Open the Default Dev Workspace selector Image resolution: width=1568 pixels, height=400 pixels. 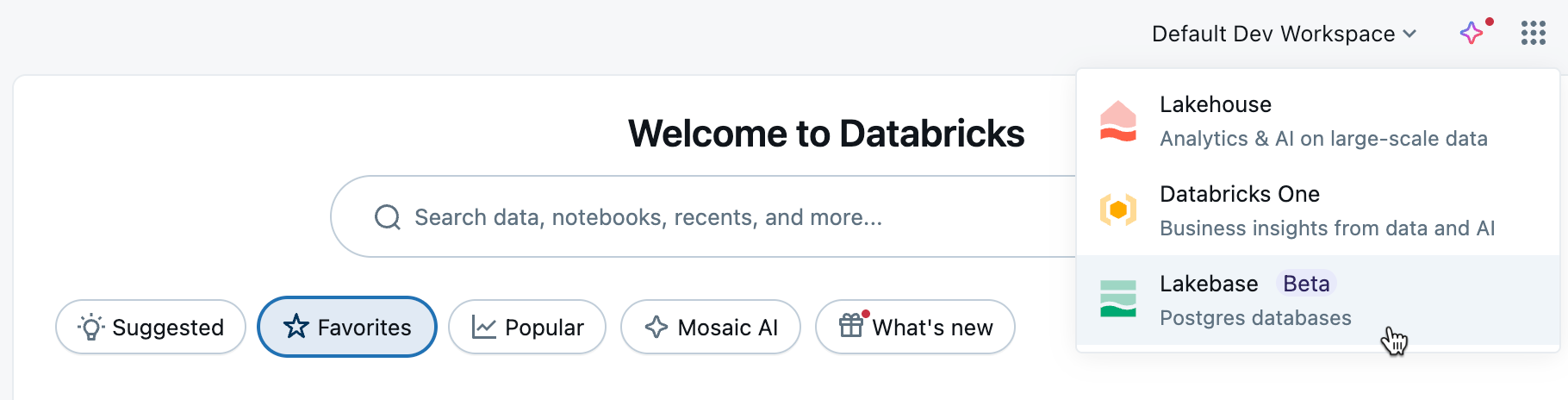(1272, 34)
